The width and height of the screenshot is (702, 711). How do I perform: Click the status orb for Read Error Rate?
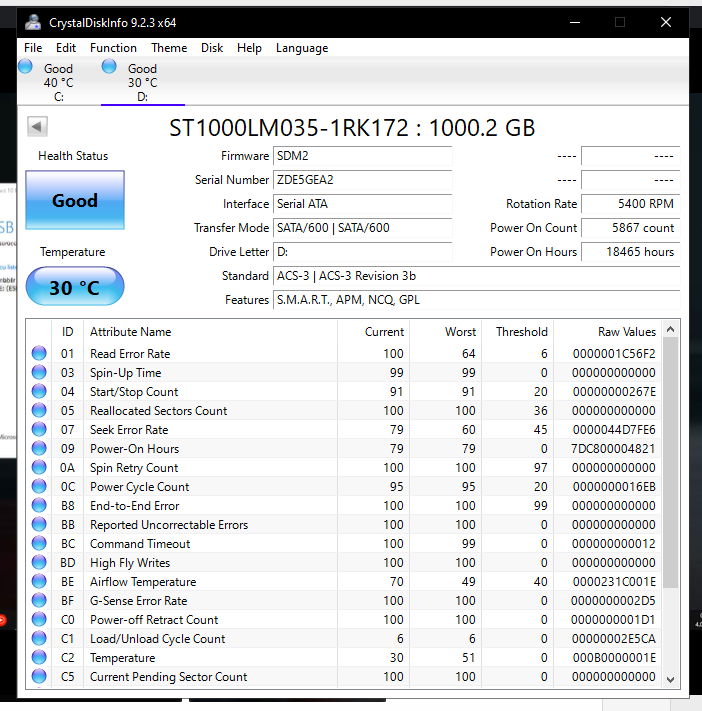coord(39,353)
